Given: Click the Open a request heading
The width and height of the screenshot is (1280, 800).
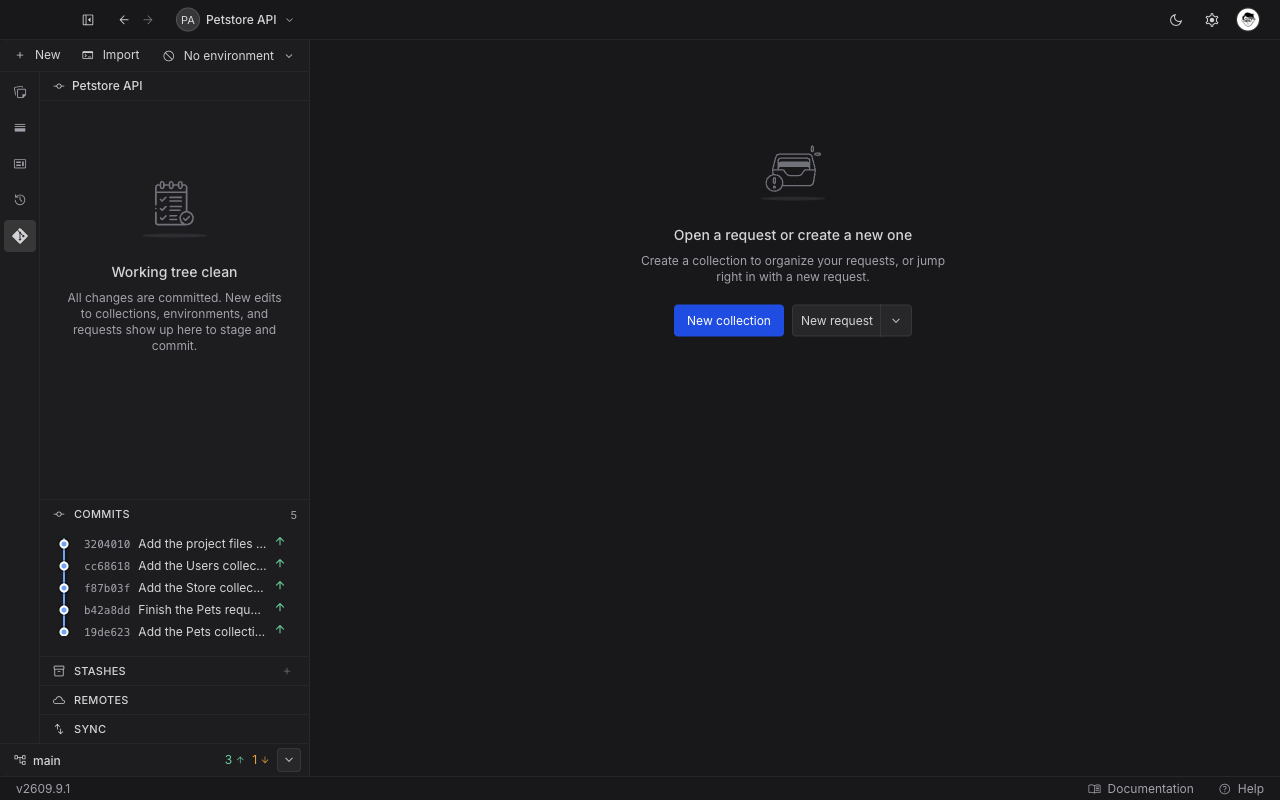Looking at the screenshot, I should [793, 235].
